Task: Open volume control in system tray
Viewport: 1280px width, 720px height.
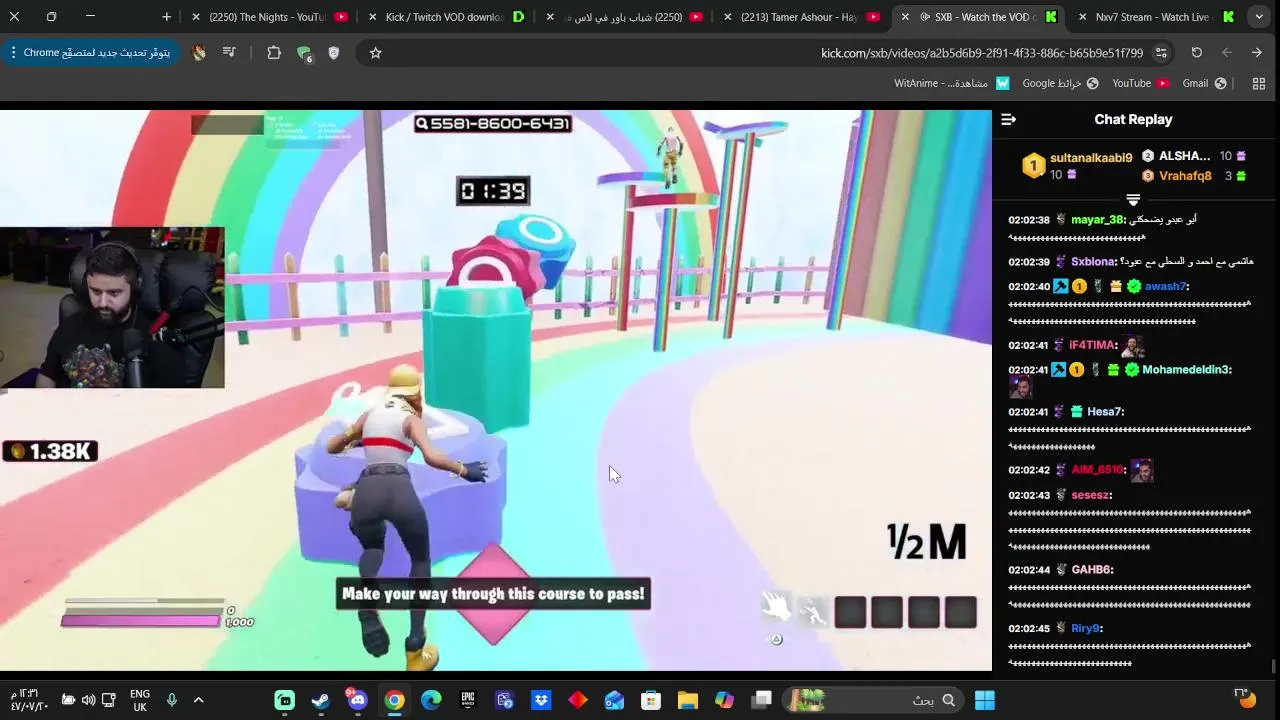Action: coord(88,700)
